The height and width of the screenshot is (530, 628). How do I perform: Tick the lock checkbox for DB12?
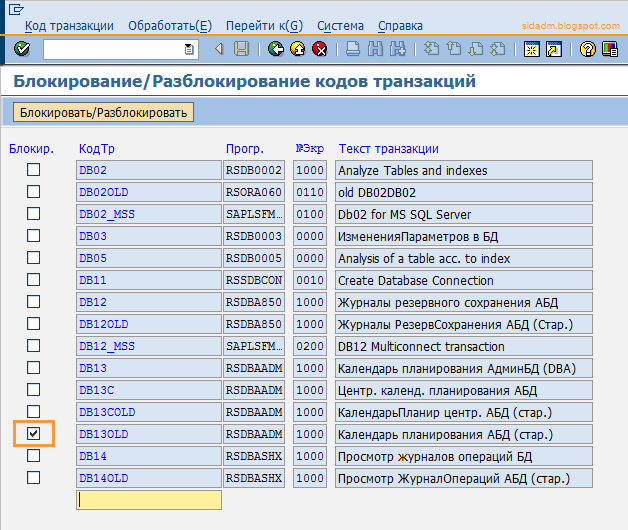pyautogui.click(x=34, y=302)
